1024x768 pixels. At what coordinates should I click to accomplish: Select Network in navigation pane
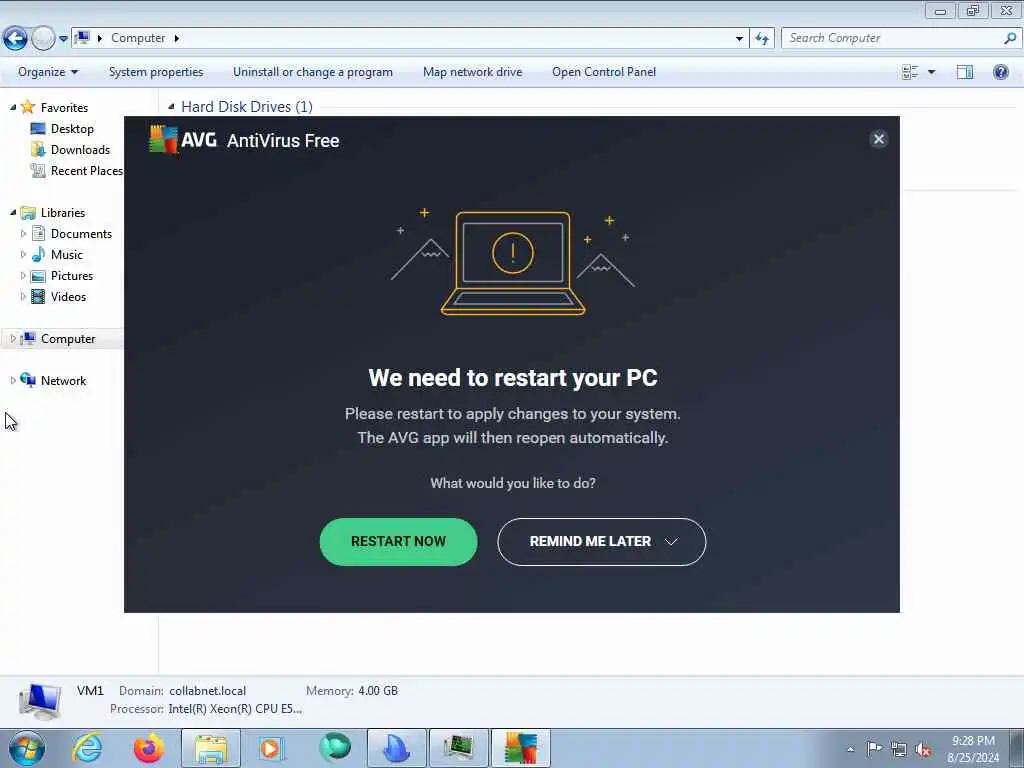click(x=63, y=380)
